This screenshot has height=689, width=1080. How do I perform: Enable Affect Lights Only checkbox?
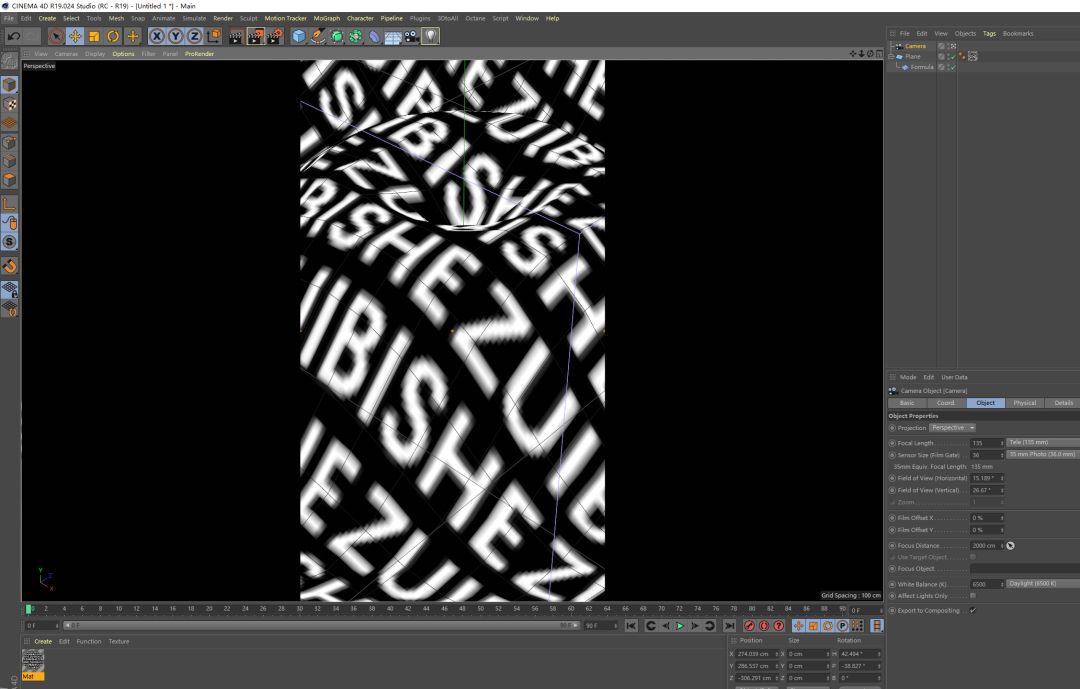tap(973, 596)
